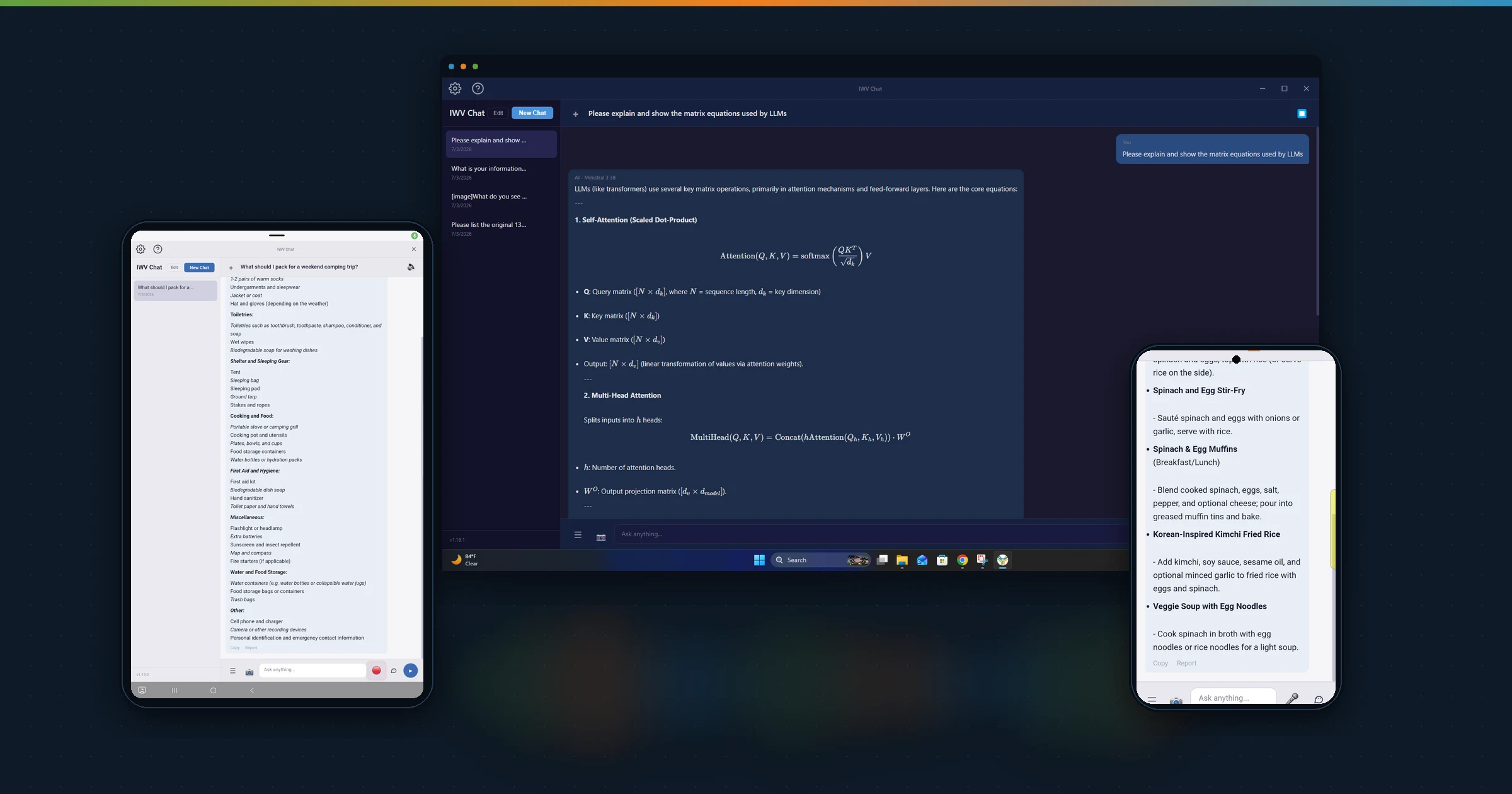Open Google Chrome from the taskbar
This screenshot has height=794, width=1512.
point(962,560)
